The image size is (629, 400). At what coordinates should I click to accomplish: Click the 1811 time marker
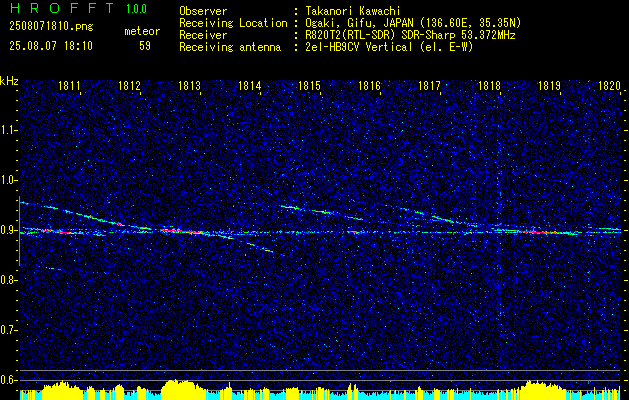pyautogui.click(x=69, y=86)
